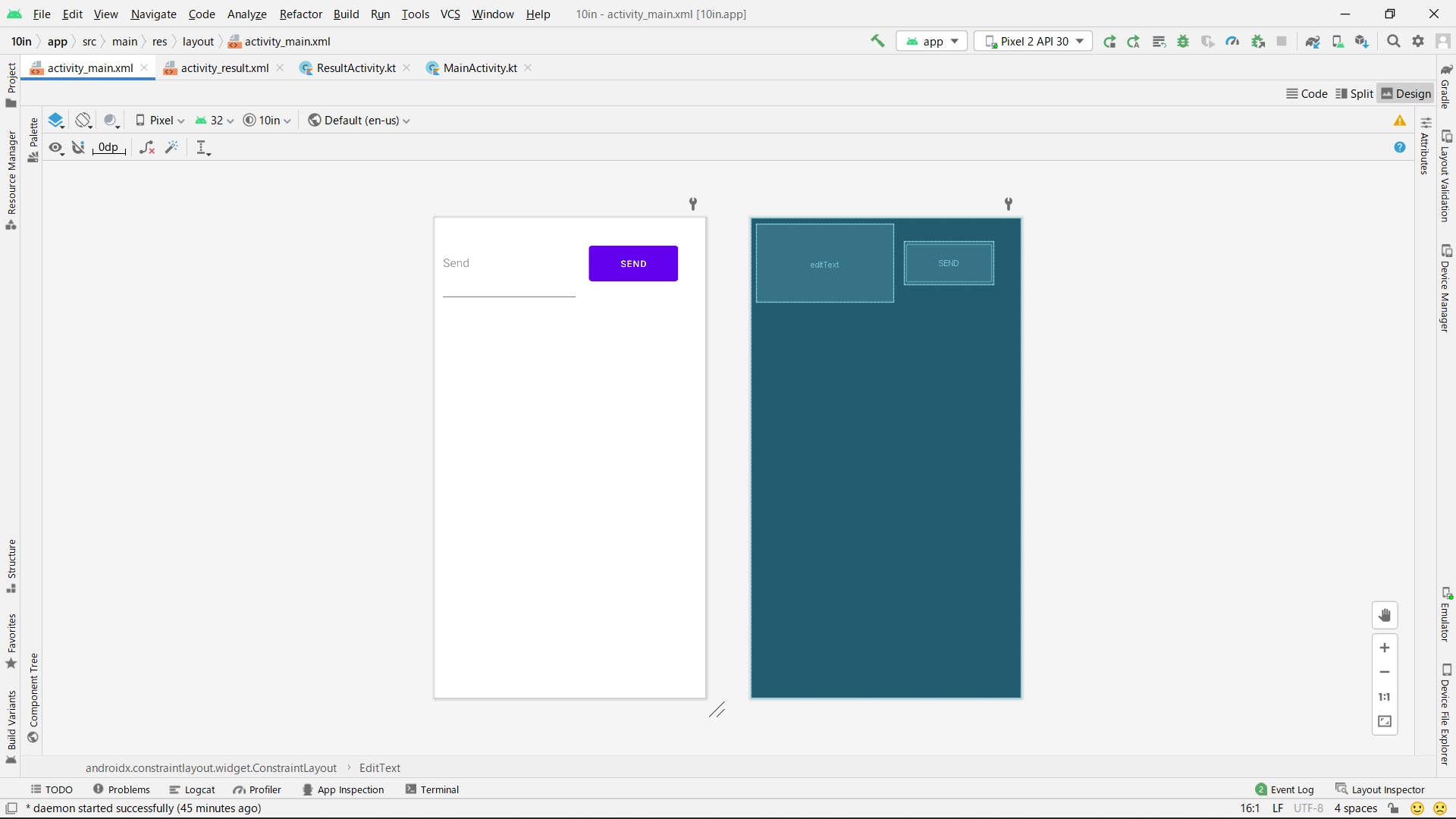Open the app run configuration dropdown

pyautogui.click(x=932, y=42)
